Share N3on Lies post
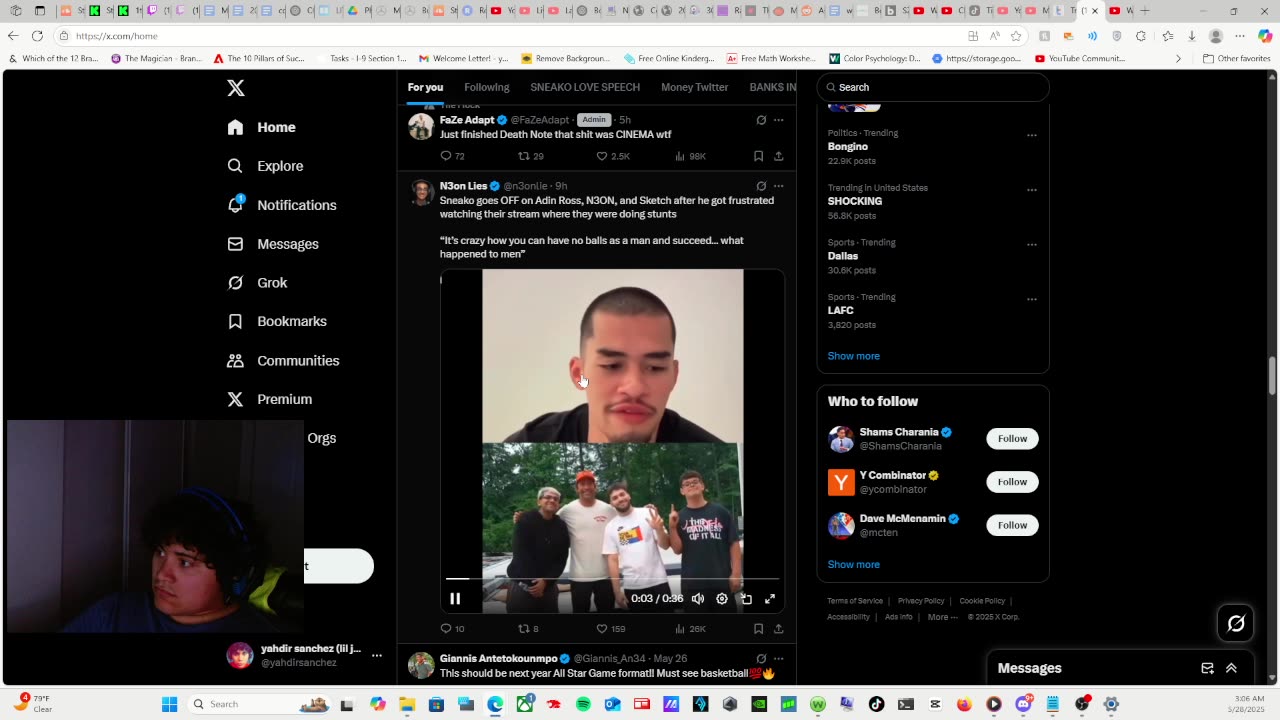The width and height of the screenshot is (1280, 720). click(778, 628)
